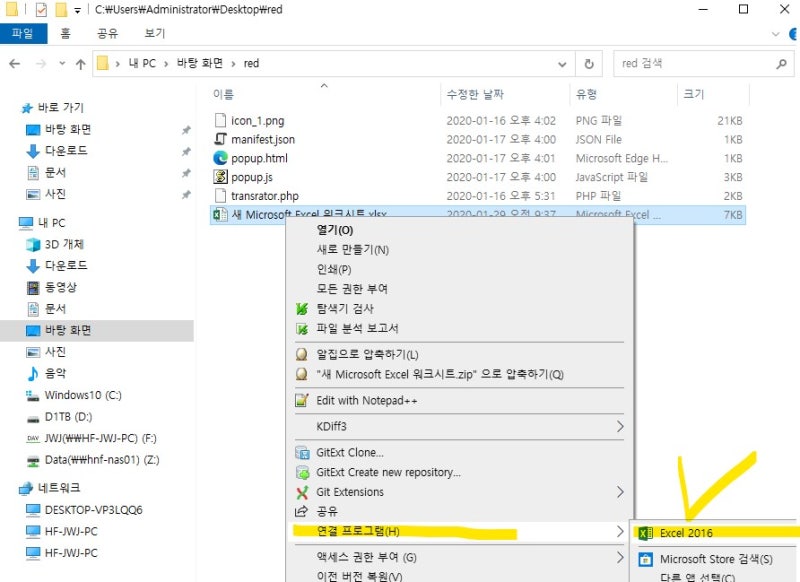Click Microsoft Store 검색 icon
The height and width of the screenshot is (582, 800).
(645, 559)
